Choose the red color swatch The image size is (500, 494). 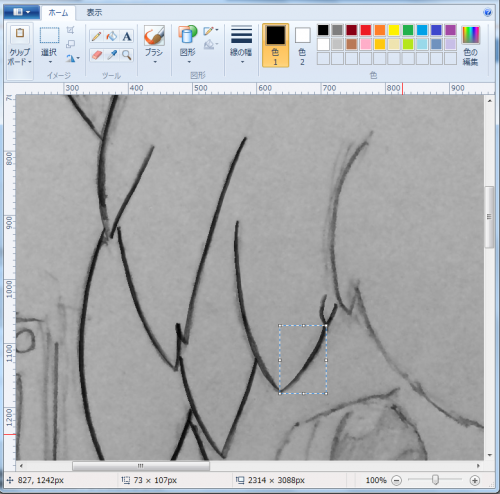coord(366,30)
